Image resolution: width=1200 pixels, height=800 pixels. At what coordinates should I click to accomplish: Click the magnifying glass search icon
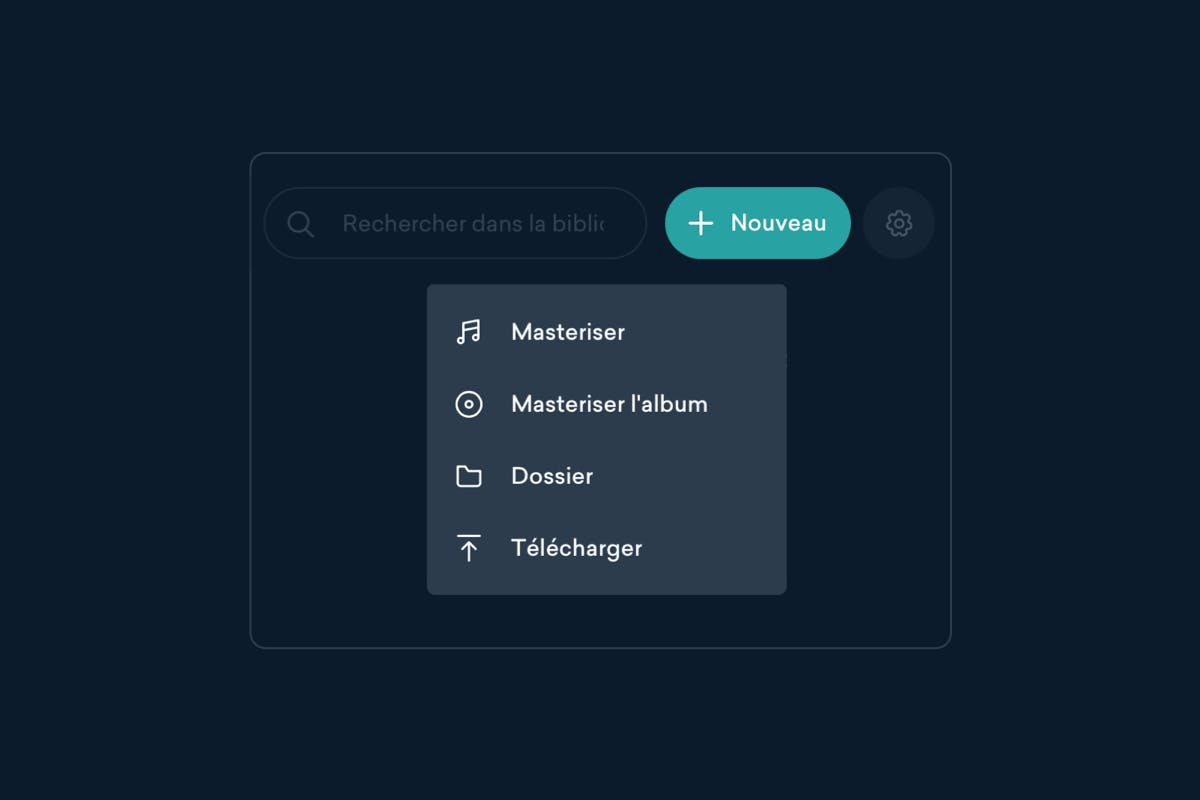pos(300,223)
